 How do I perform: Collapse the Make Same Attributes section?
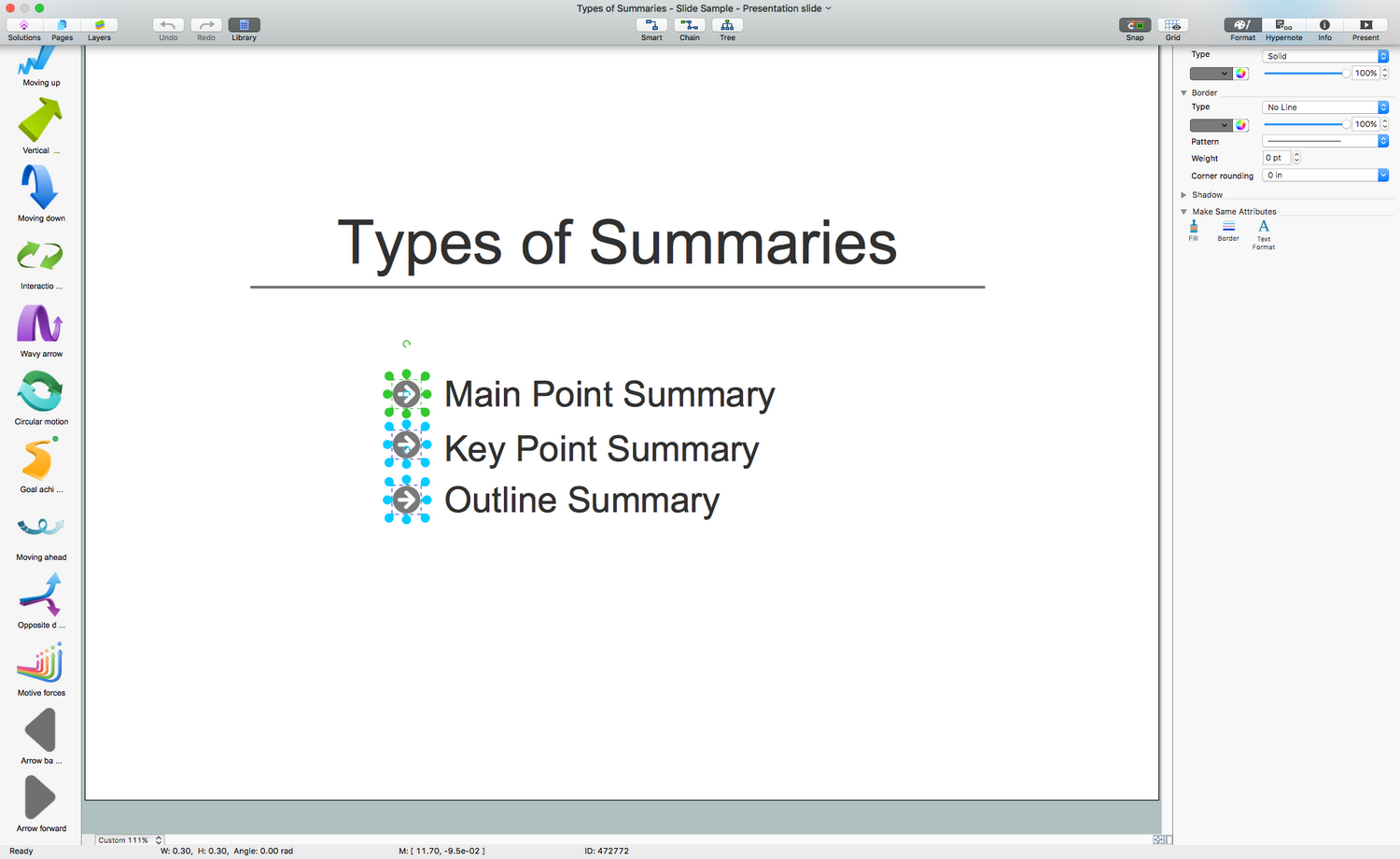[1183, 212]
